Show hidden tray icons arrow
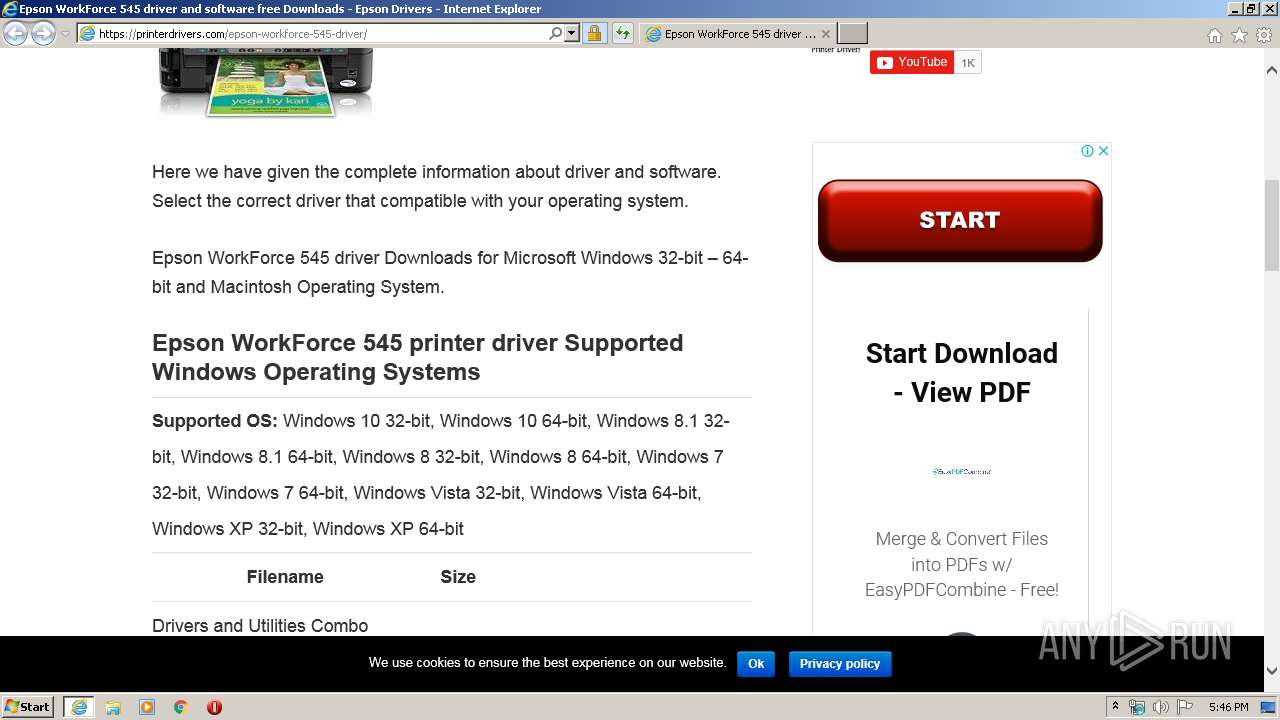This screenshot has width=1280, height=720. 1116,707
